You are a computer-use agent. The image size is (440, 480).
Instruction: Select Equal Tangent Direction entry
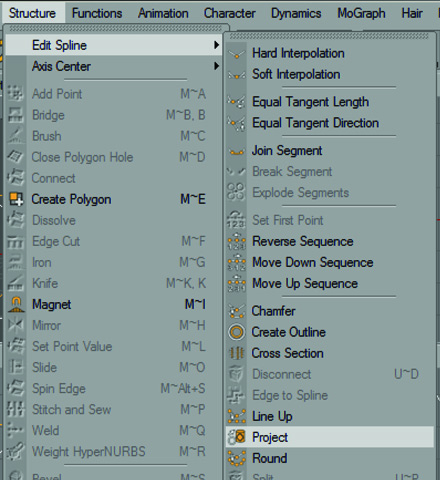[x=315, y=123]
